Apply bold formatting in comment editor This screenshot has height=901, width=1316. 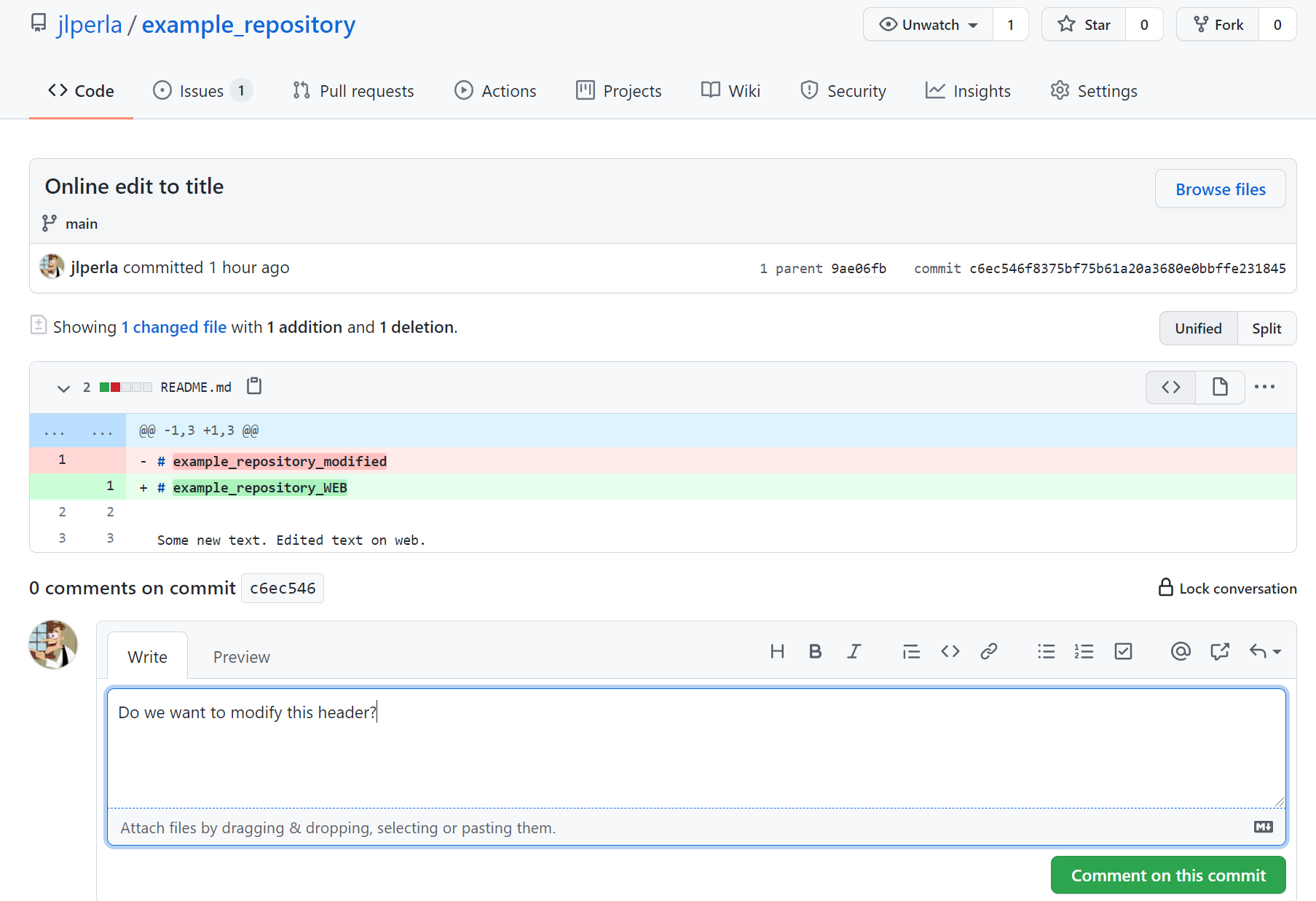click(x=815, y=651)
